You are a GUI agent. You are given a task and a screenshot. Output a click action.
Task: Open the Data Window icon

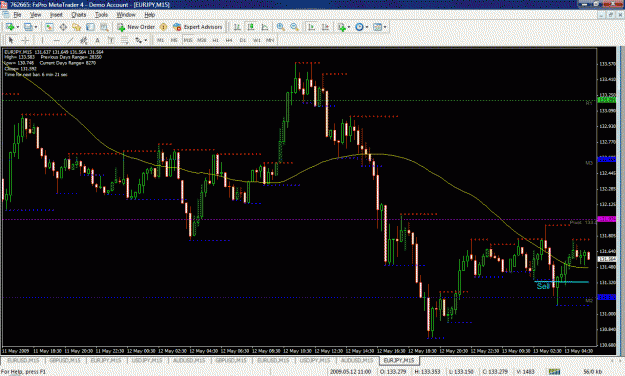click(63, 27)
